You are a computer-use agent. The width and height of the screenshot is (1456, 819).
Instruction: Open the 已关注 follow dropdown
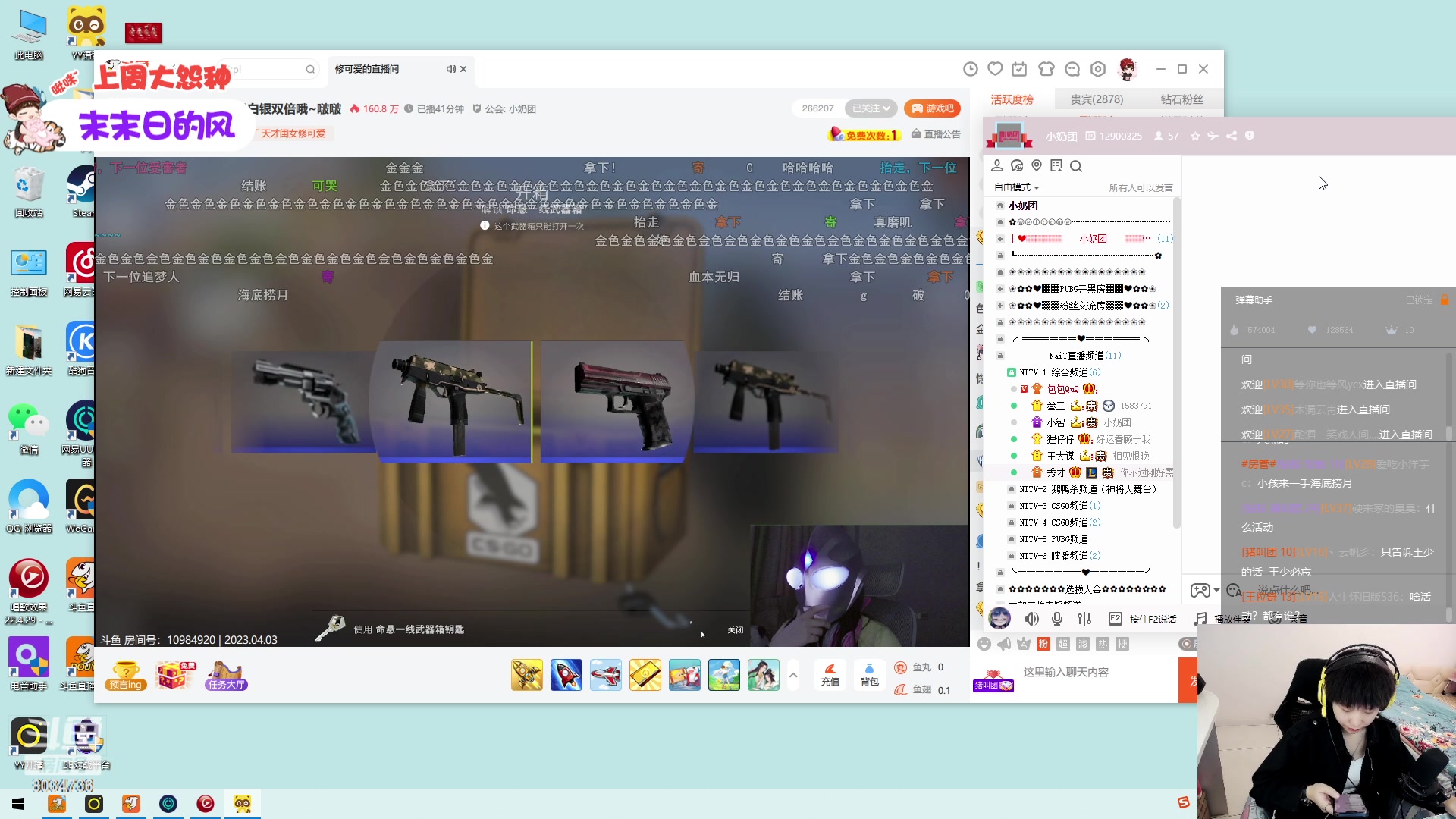pyautogui.click(x=871, y=108)
